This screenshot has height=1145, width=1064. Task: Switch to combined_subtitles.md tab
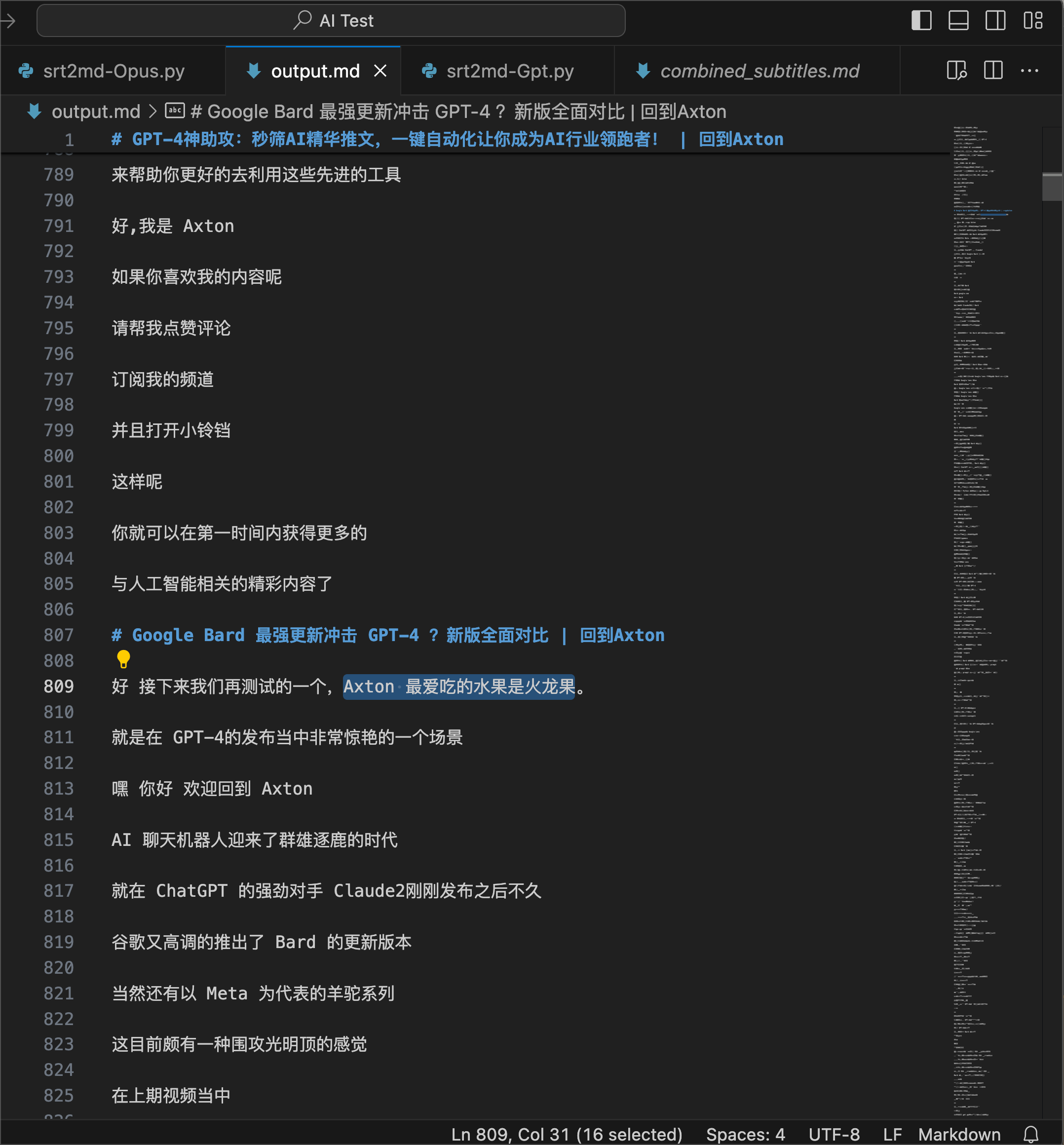[x=759, y=71]
